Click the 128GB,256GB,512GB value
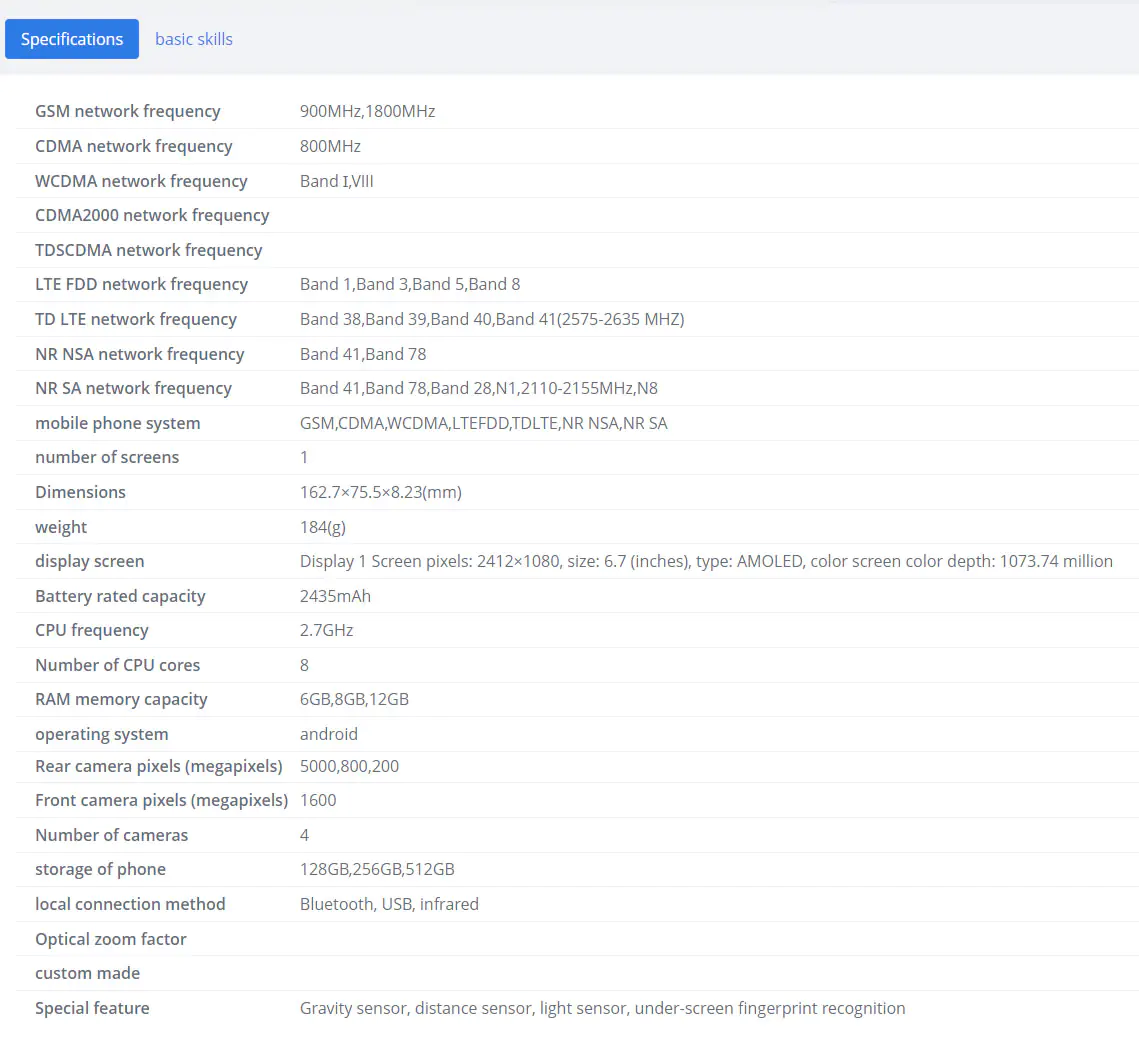This screenshot has width=1139, height=1045. [378, 869]
